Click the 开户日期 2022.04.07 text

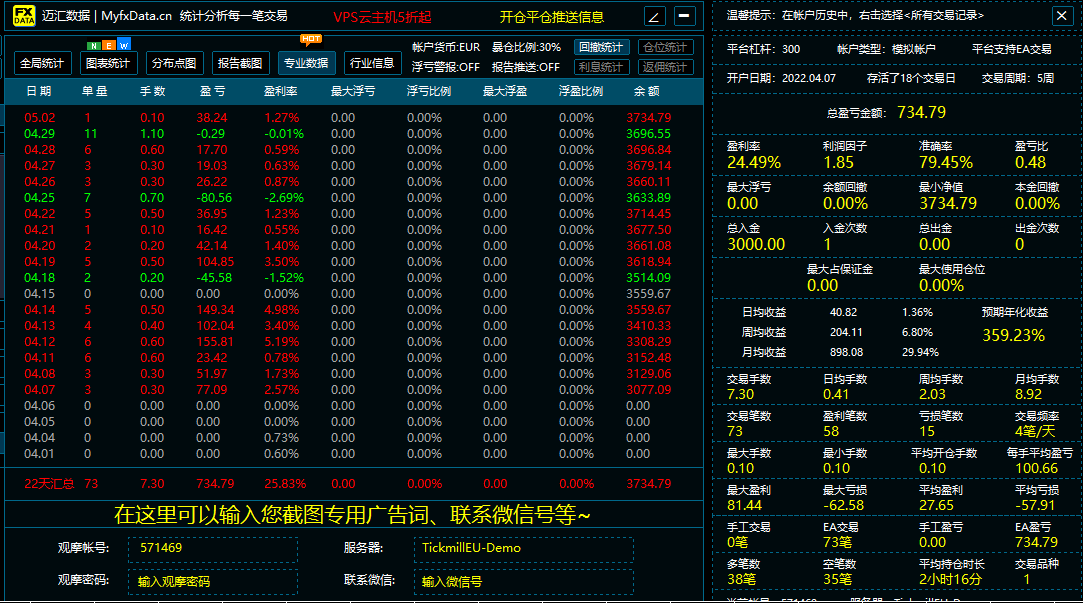tap(781, 79)
